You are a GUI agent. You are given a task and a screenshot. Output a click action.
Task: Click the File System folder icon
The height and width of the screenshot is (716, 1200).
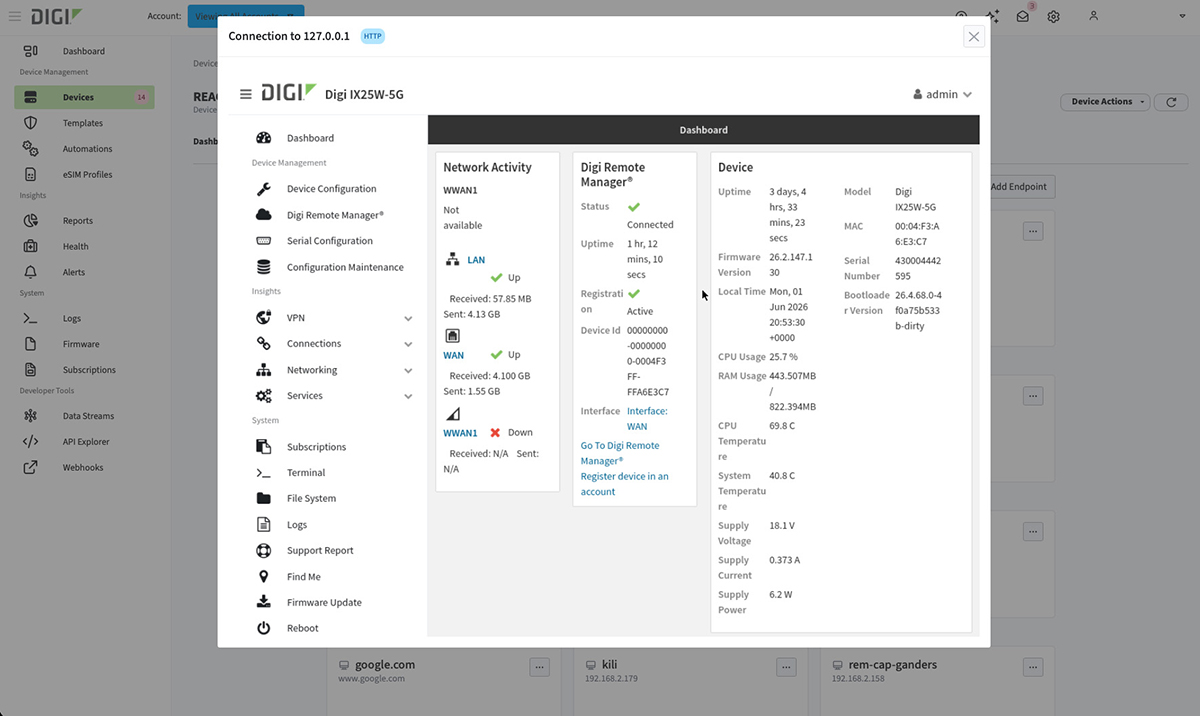[x=264, y=499]
